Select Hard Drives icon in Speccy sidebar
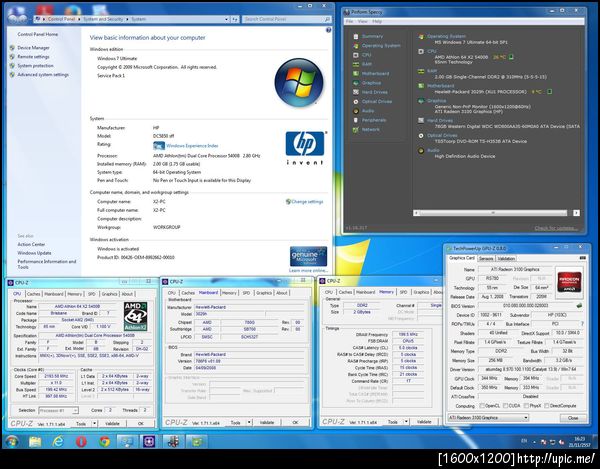The width and height of the screenshot is (600, 469). tap(356, 92)
